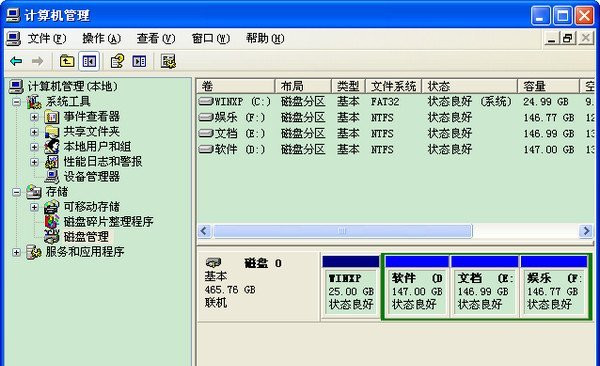Click the volume list scroll right arrow

(586, 231)
